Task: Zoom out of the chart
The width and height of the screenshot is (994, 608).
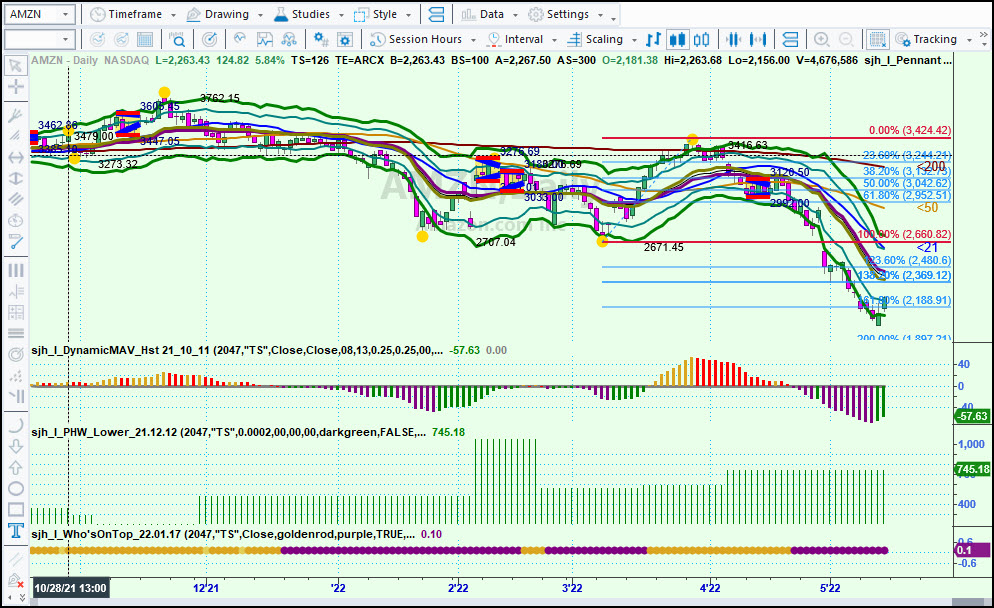Action: pyautogui.click(x=846, y=39)
